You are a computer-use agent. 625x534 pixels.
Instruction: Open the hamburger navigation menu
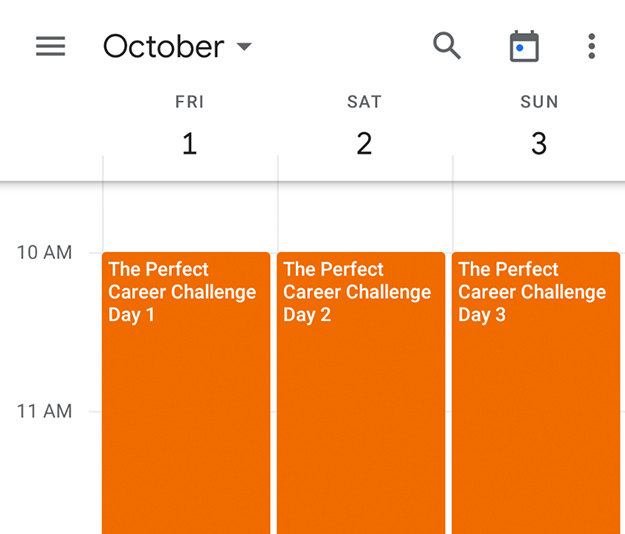[51, 46]
